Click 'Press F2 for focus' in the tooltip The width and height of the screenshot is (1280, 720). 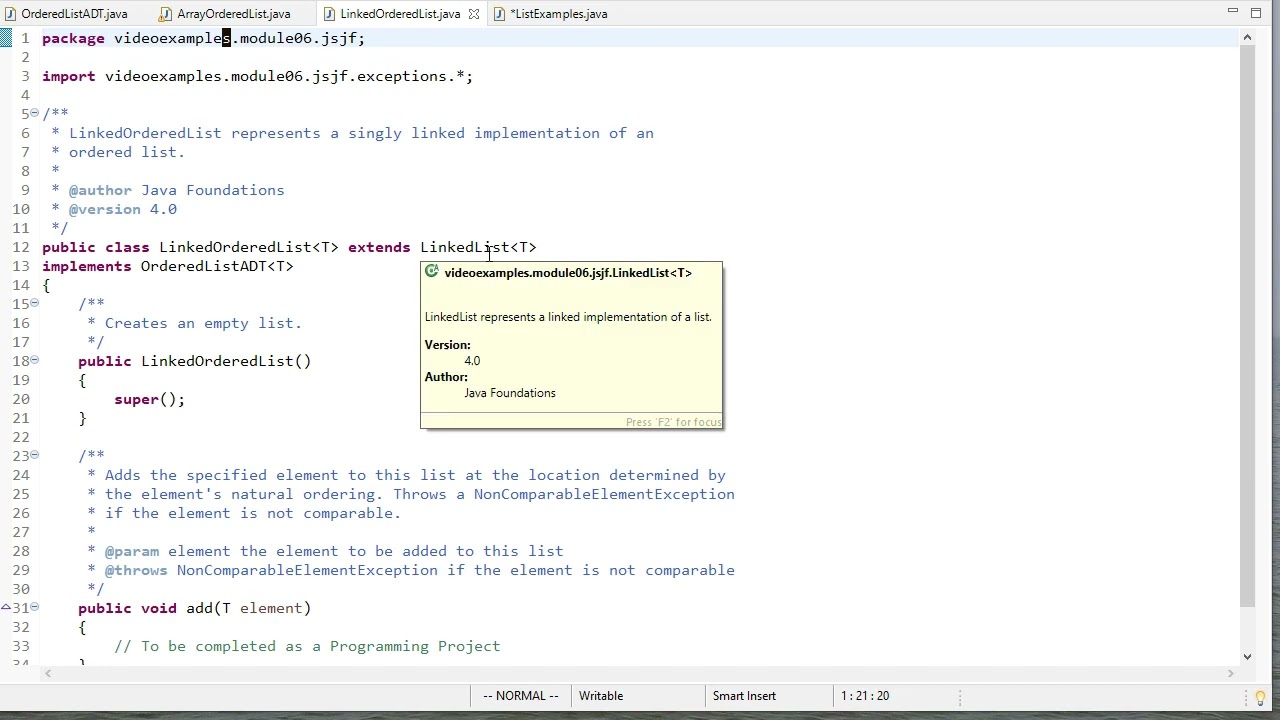click(673, 422)
